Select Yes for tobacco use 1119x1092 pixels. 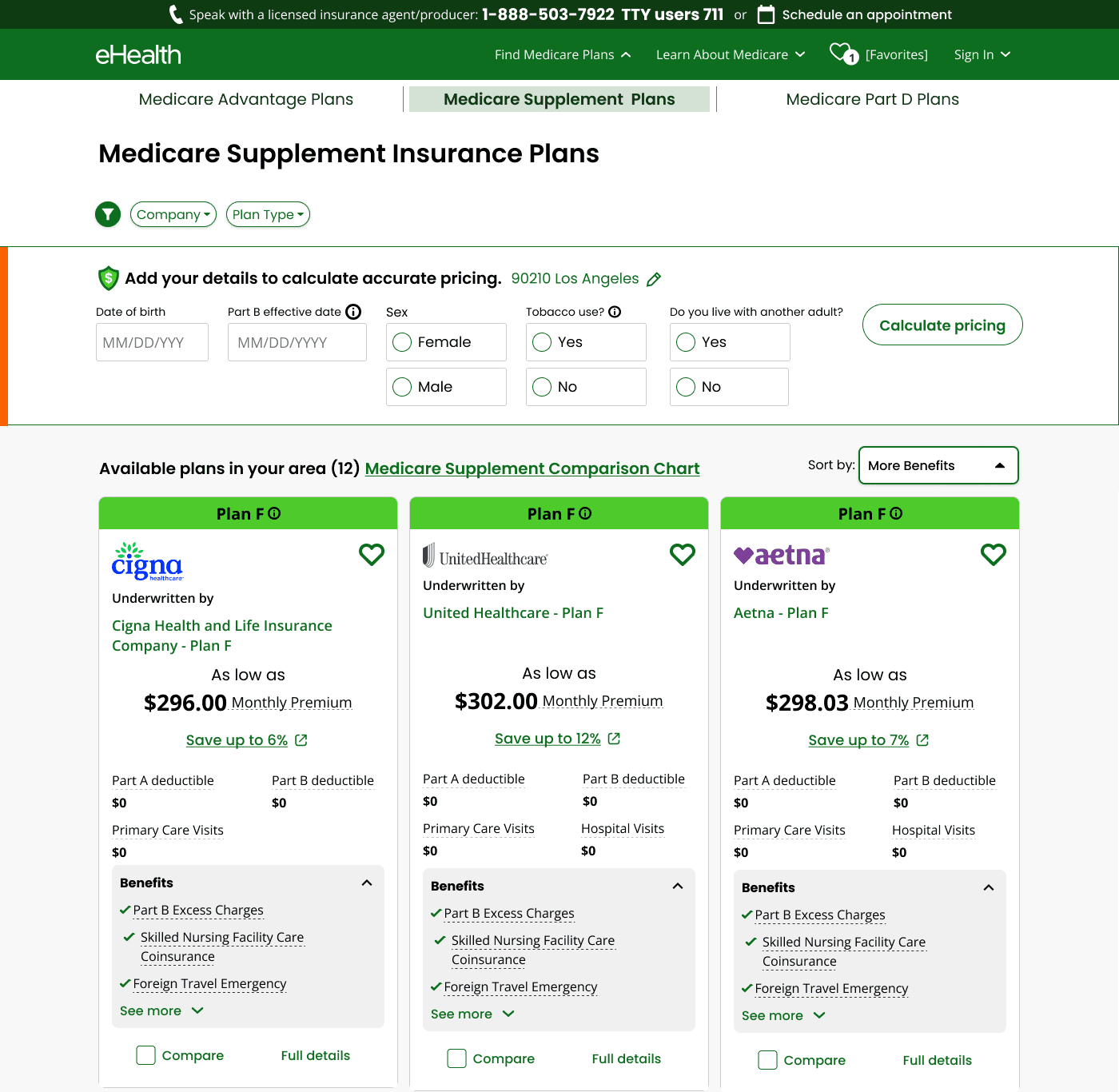(x=586, y=342)
